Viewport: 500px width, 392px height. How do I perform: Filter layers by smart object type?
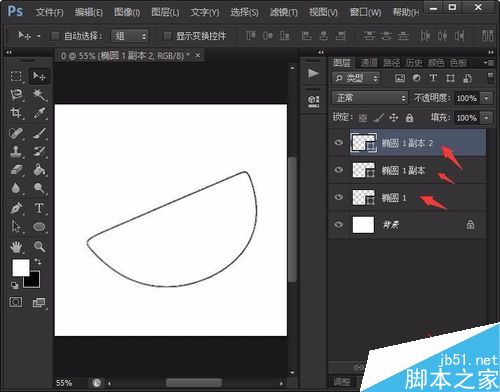[467, 78]
